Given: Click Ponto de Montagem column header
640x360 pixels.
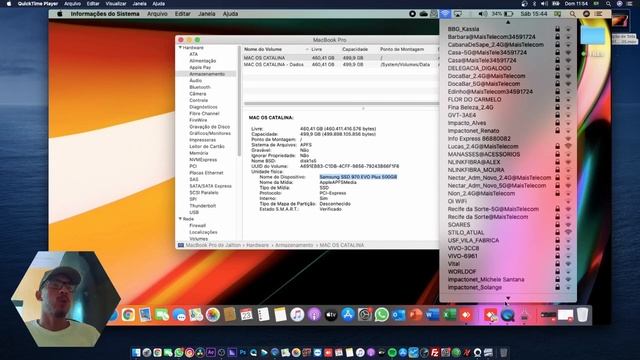Looking at the screenshot, I should click(x=402, y=49).
